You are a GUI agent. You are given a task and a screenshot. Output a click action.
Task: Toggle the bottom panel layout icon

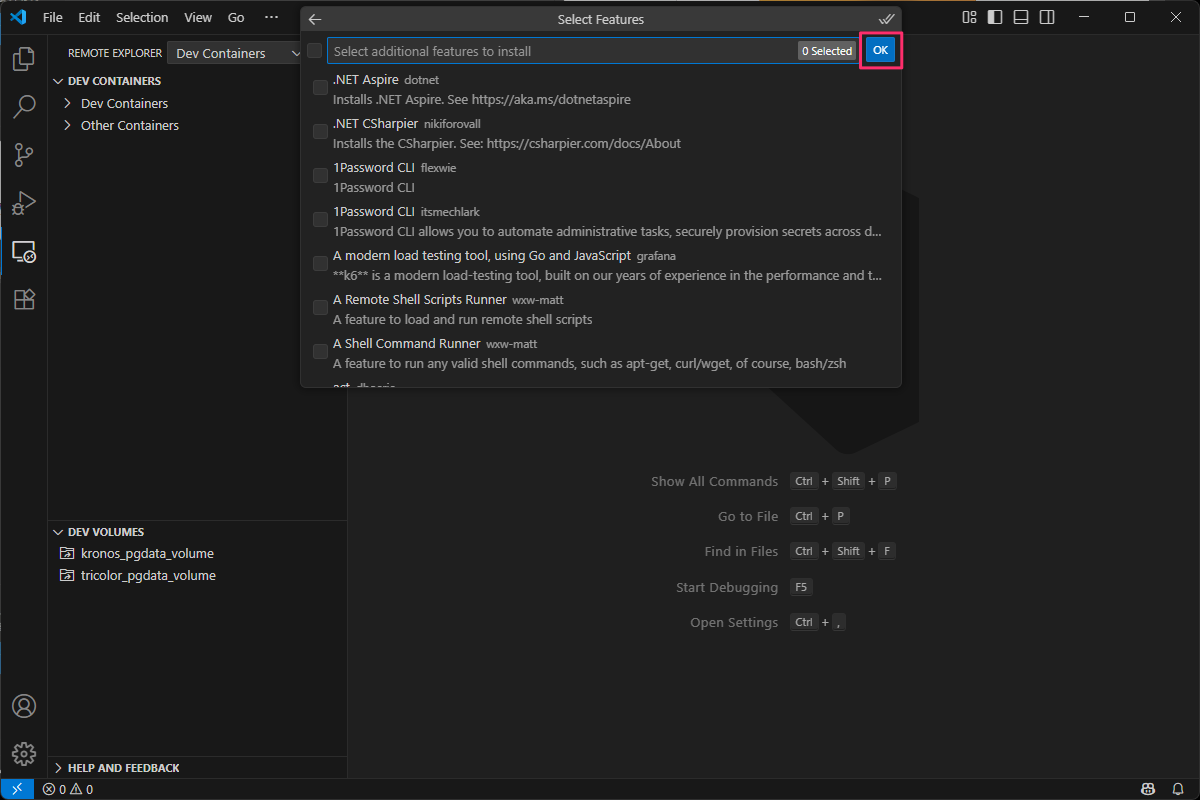[1021, 17]
